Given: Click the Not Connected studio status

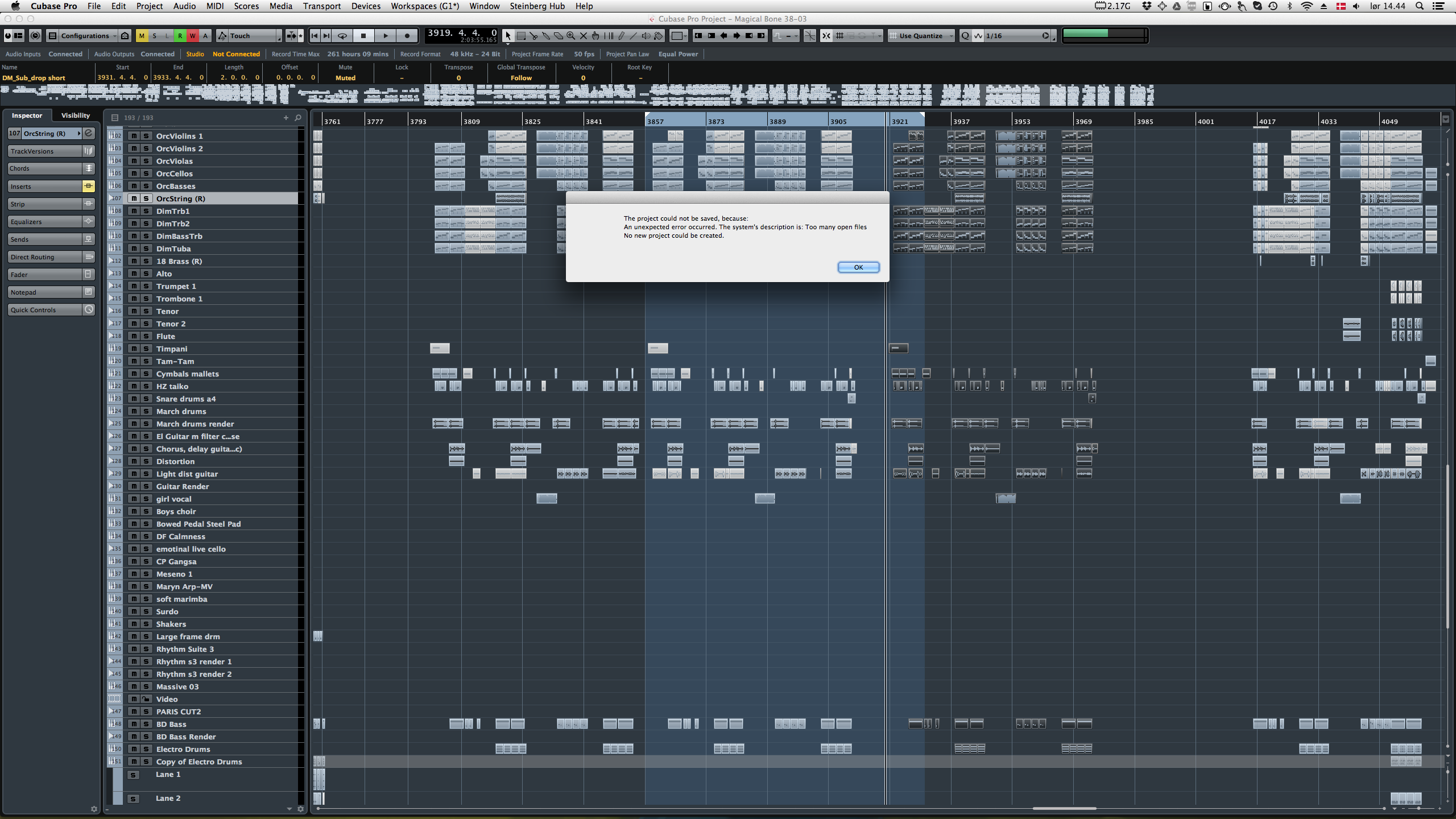Looking at the screenshot, I should (236, 54).
